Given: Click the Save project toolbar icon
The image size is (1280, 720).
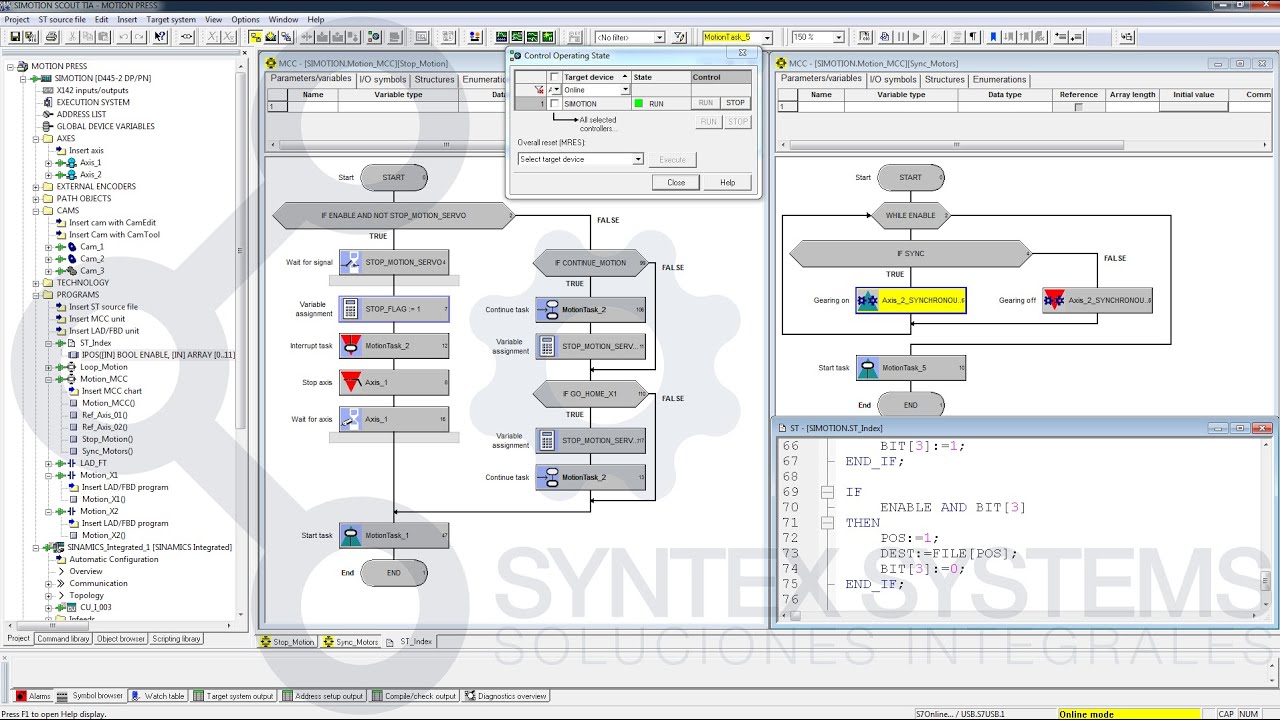Looking at the screenshot, I should coord(15,37).
